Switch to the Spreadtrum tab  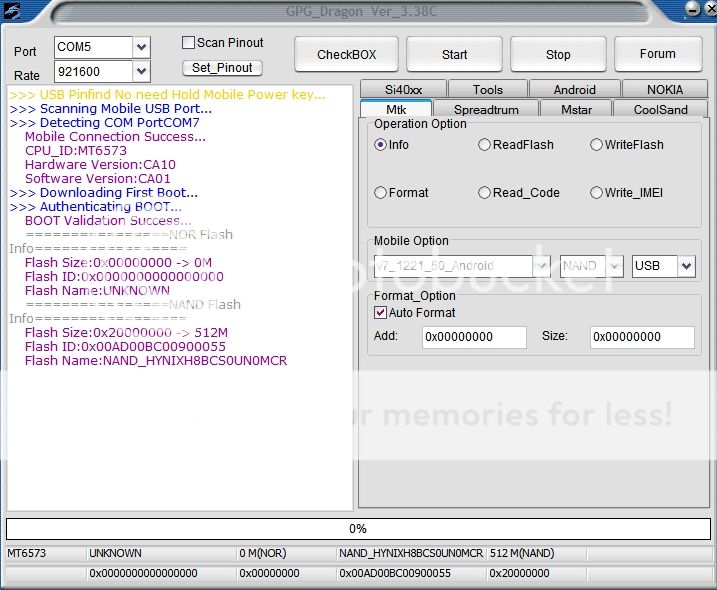485,110
